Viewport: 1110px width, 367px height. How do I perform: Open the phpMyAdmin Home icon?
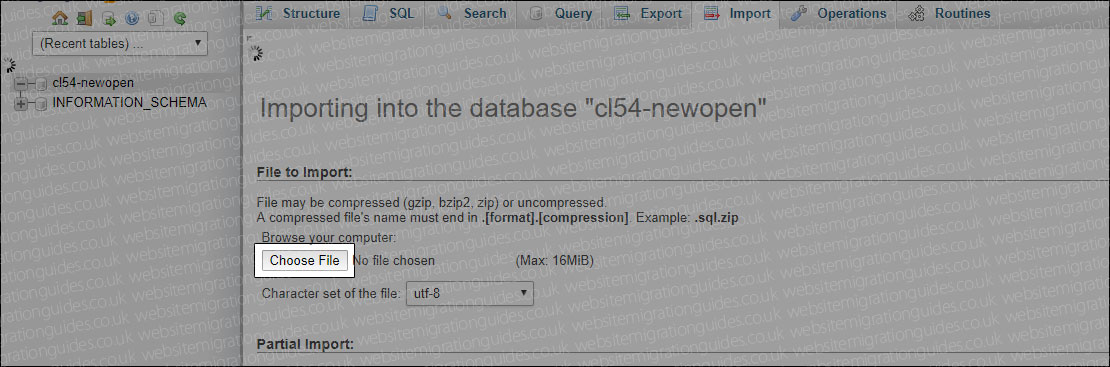click(60, 18)
